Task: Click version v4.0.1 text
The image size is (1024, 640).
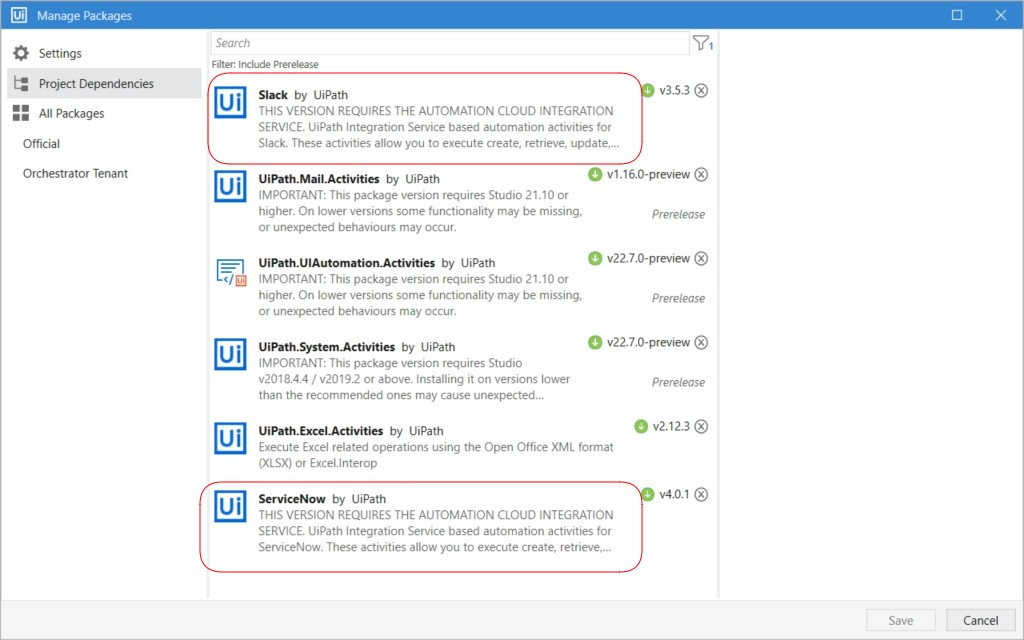Action: (x=674, y=494)
